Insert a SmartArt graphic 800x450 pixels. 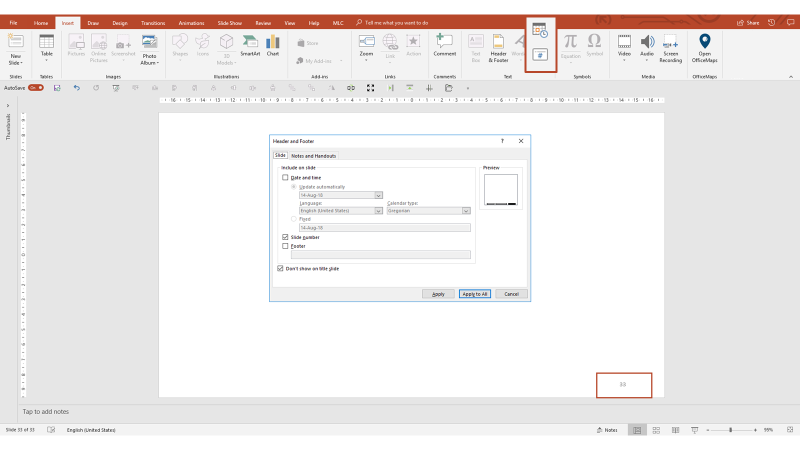[x=250, y=46]
